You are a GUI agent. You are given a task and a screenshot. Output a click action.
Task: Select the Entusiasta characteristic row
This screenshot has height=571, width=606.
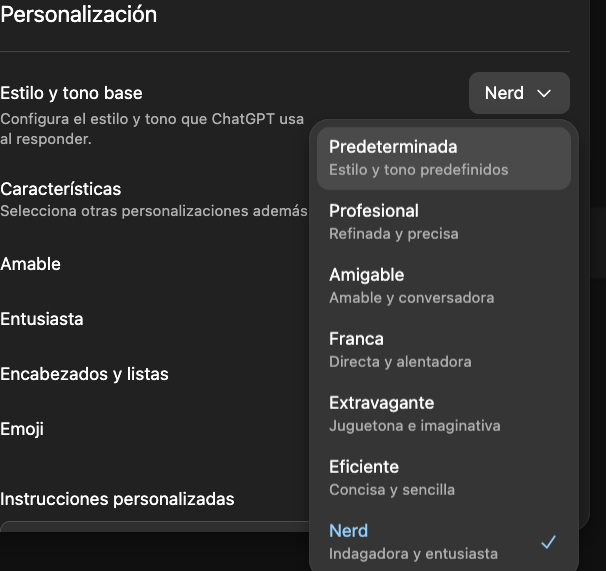[42, 319]
